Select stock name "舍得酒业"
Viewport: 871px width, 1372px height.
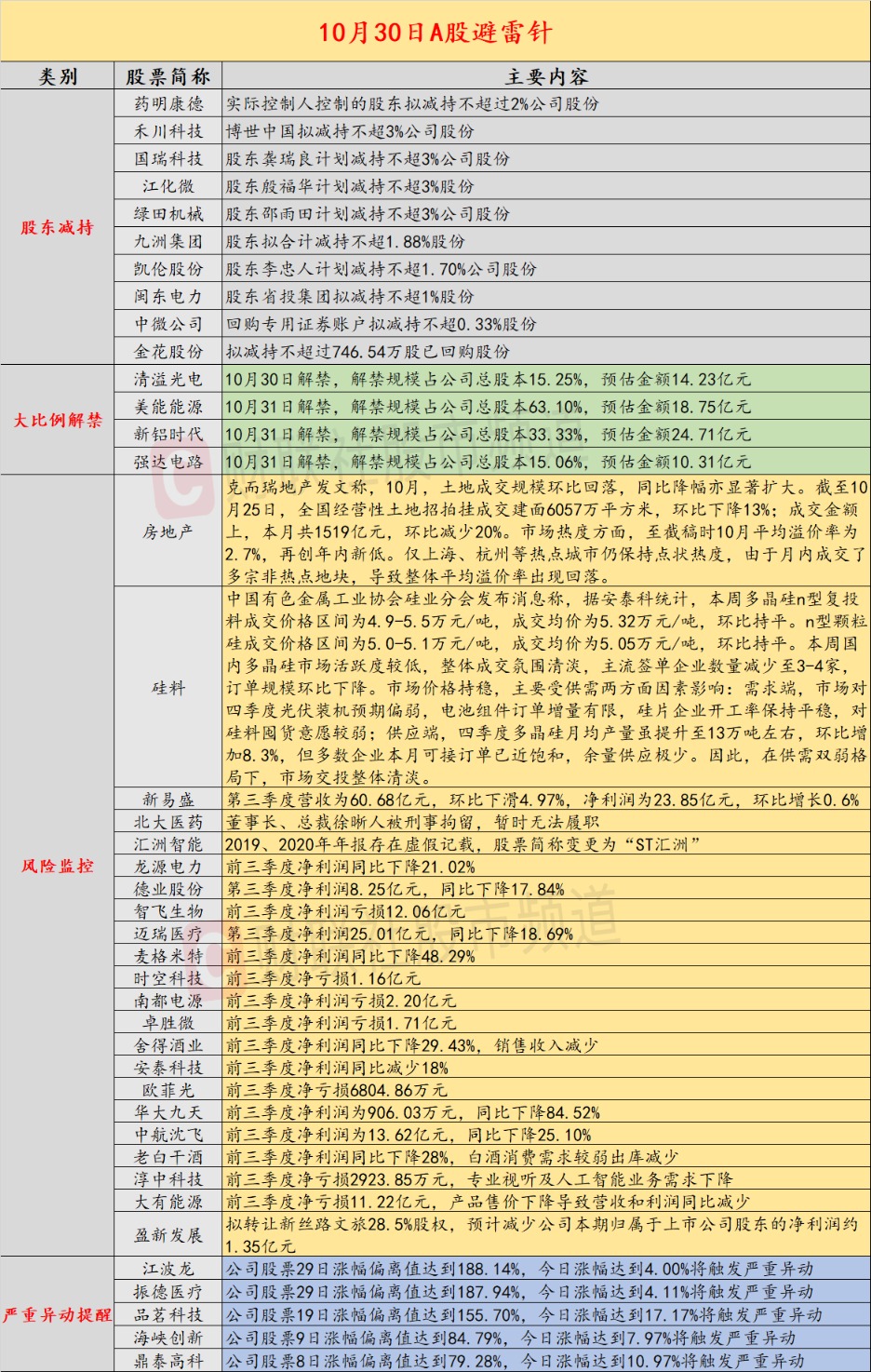pyautogui.click(x=168, y=1045)
